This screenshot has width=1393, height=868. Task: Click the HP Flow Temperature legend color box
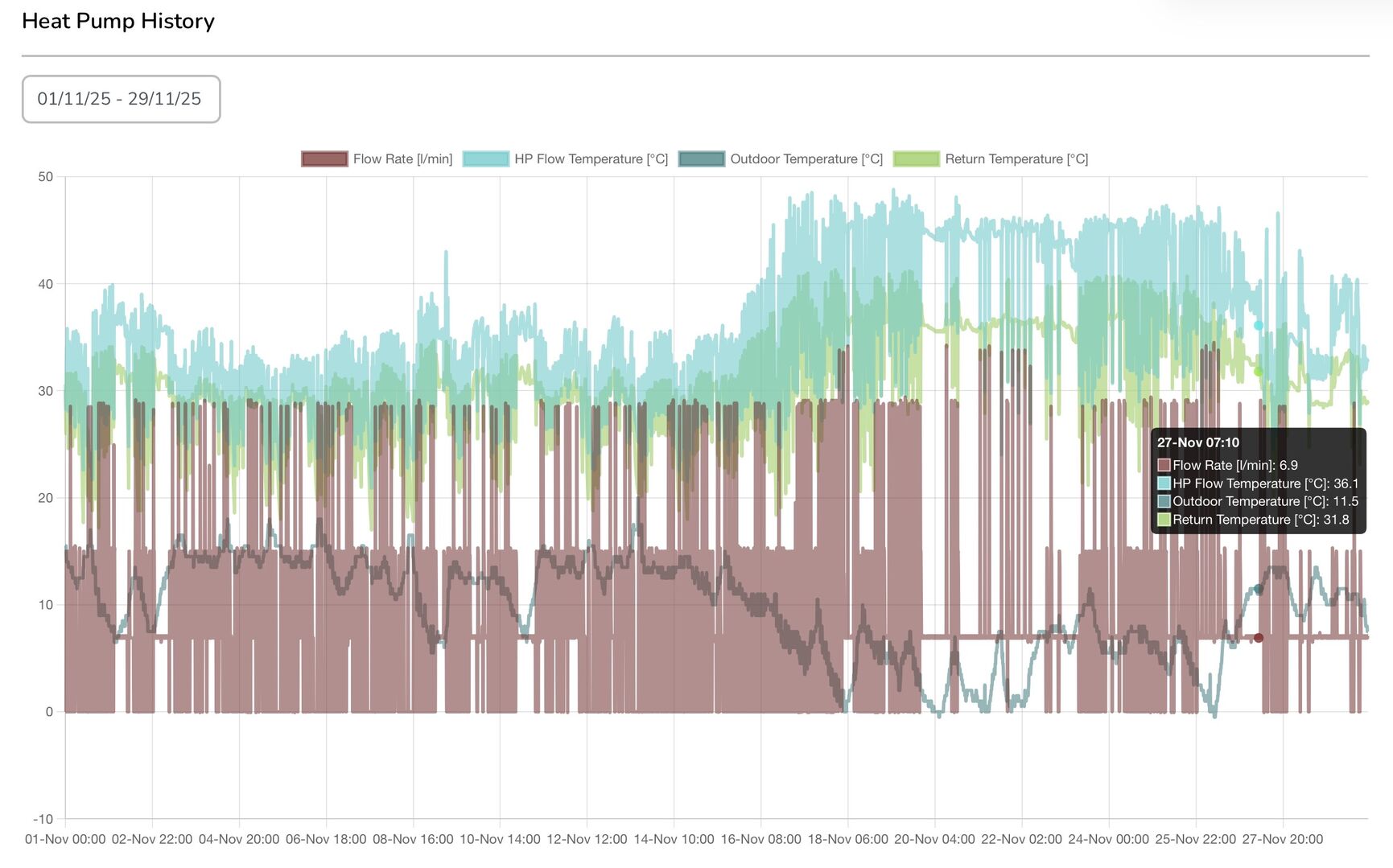(x=486, y=159)
